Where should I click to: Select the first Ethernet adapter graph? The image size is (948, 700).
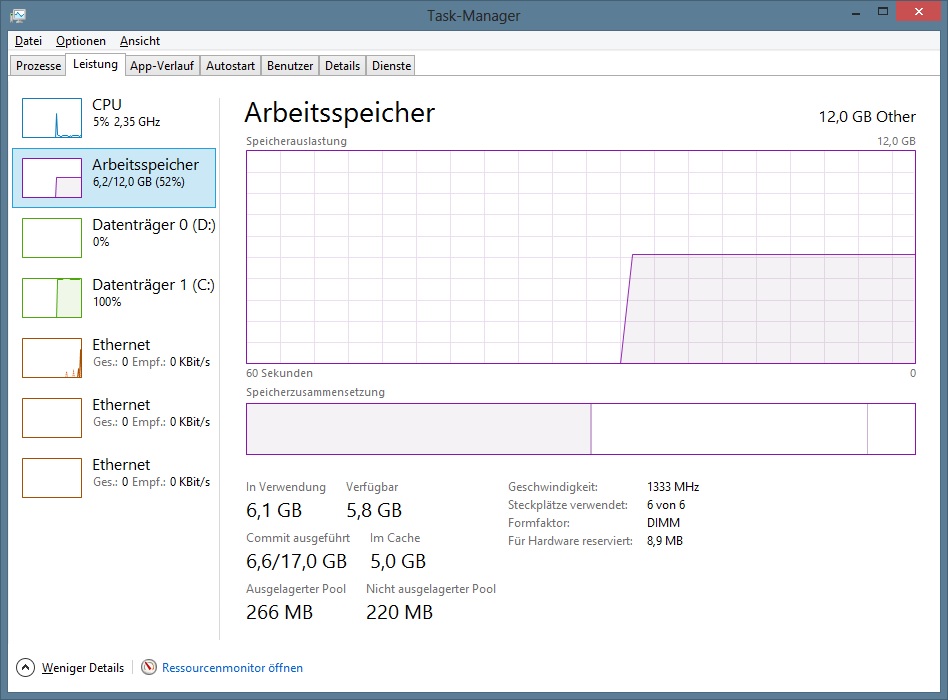(x=52, y=358)
